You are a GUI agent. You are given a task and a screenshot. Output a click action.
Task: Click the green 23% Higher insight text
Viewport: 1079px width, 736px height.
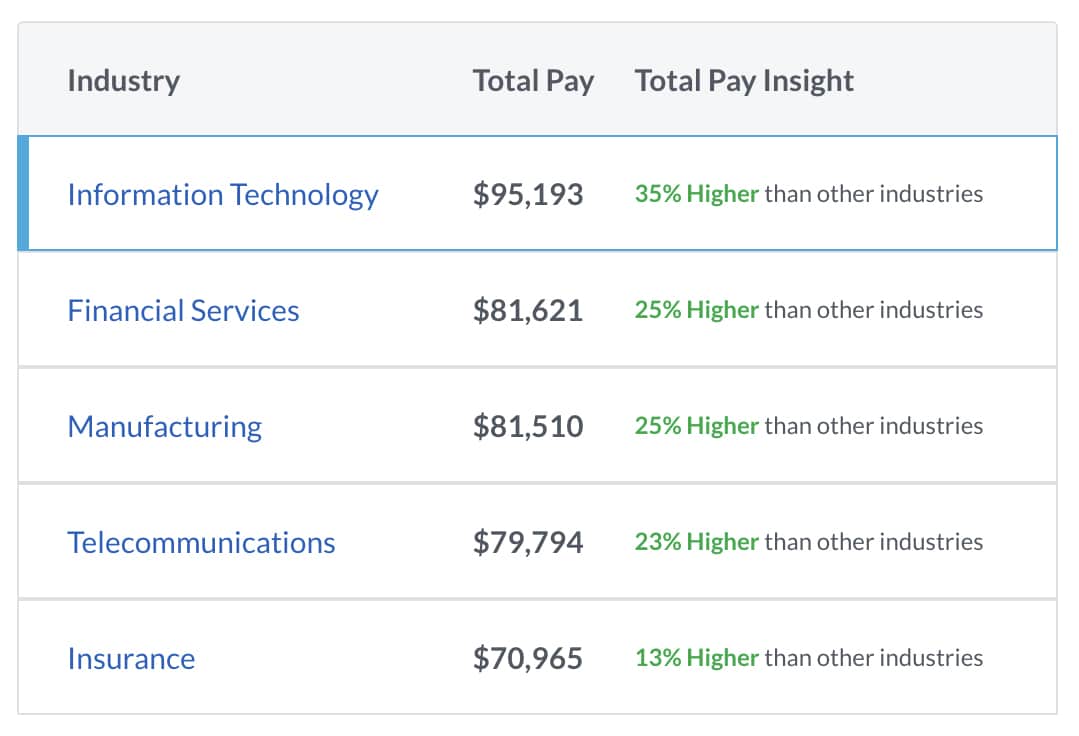[696, 542]
